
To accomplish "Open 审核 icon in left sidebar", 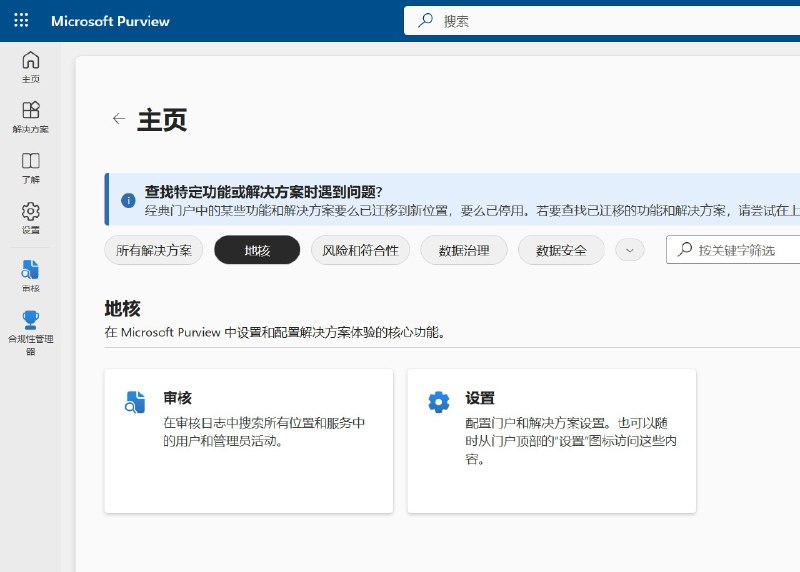I will tap(30, 269).
